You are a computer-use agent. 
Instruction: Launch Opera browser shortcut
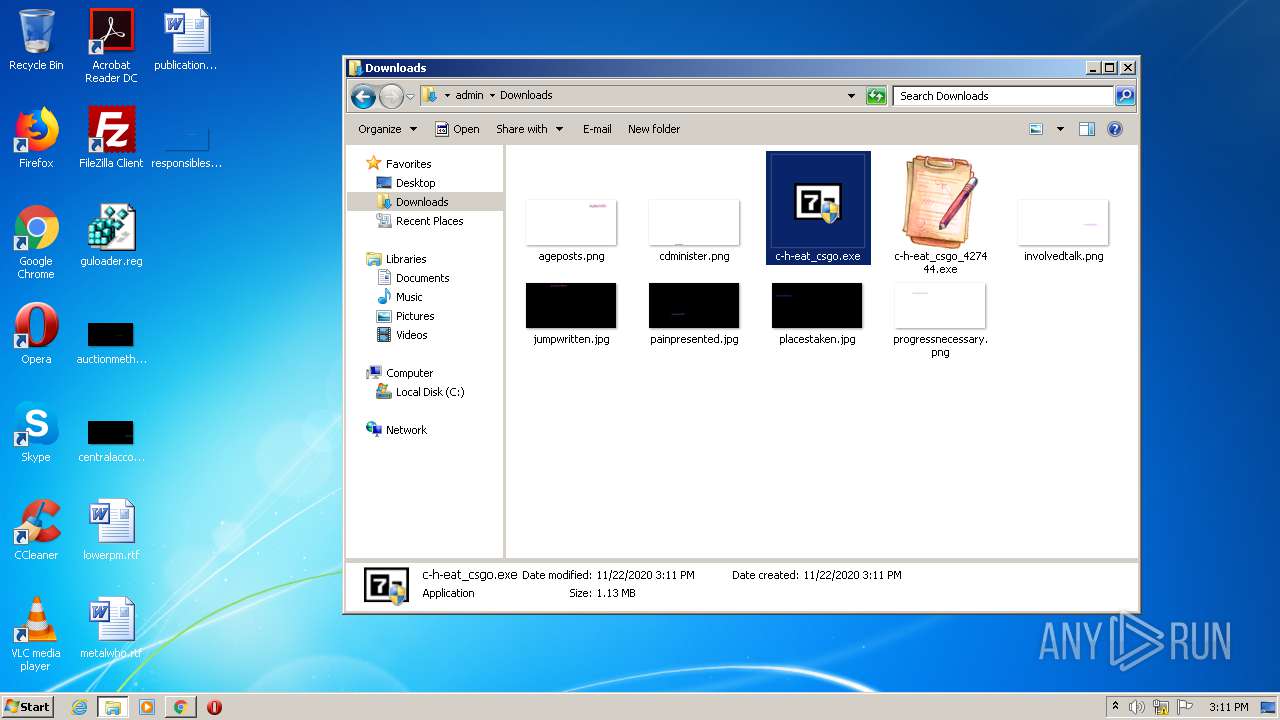(36, 334)
